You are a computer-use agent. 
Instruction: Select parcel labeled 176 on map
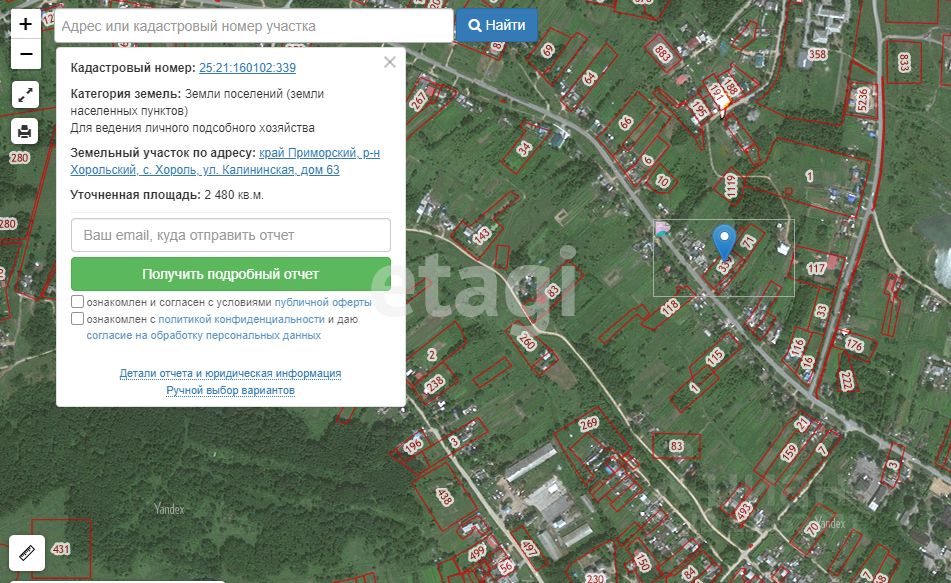(854, 345)
